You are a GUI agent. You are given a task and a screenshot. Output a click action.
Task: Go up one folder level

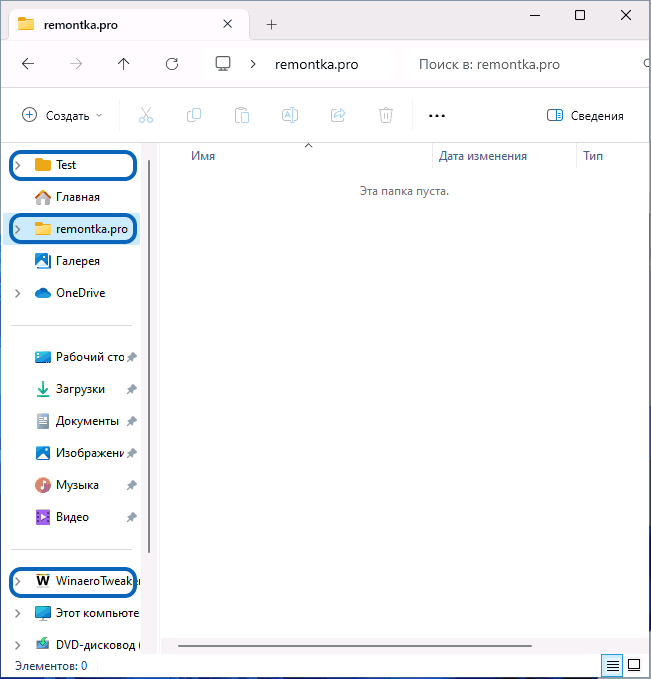(123, 64)
